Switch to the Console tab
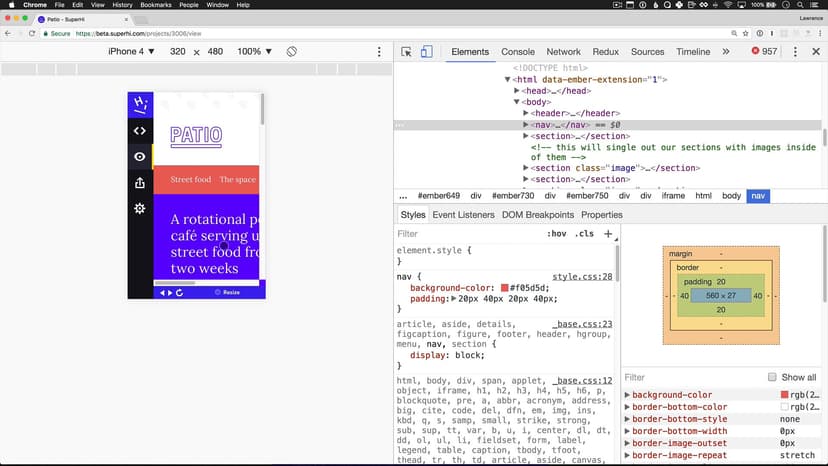The height and width of the screenshot is (466, 828). click(518, 52)
